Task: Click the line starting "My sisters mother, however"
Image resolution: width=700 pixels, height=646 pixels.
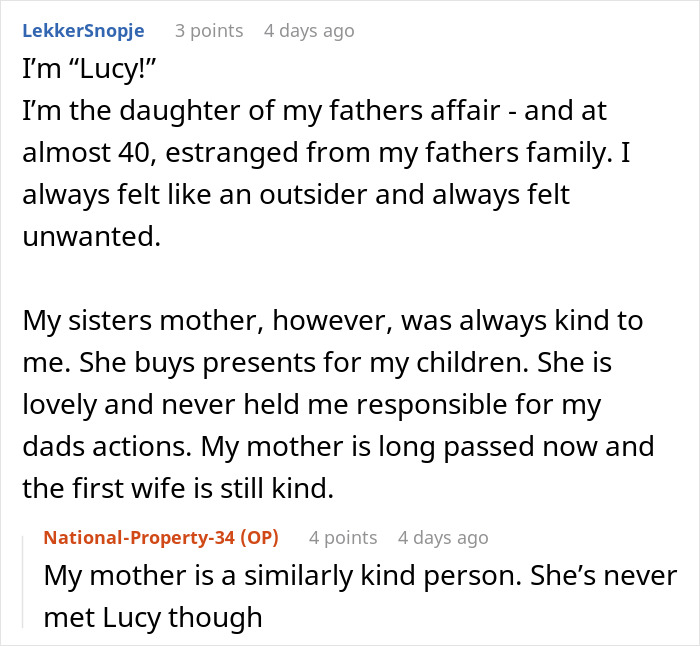Action: 333,320
